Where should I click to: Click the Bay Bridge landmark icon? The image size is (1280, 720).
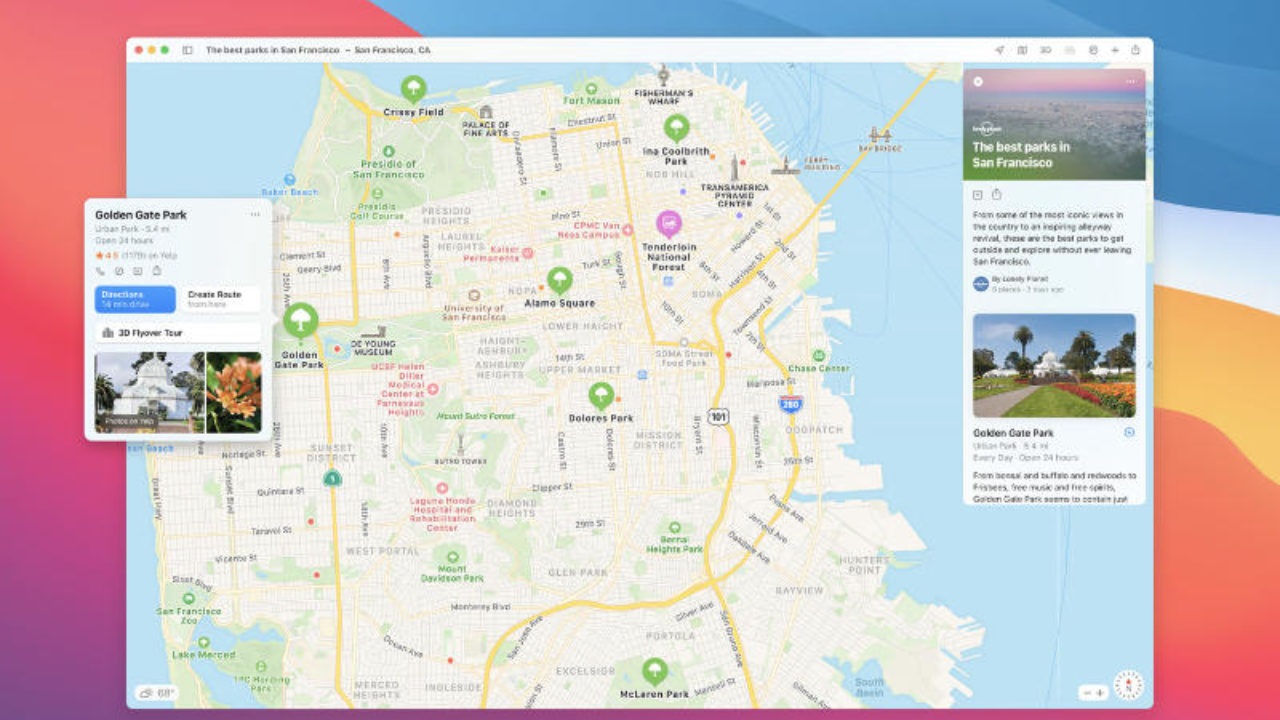pos(881,134)
